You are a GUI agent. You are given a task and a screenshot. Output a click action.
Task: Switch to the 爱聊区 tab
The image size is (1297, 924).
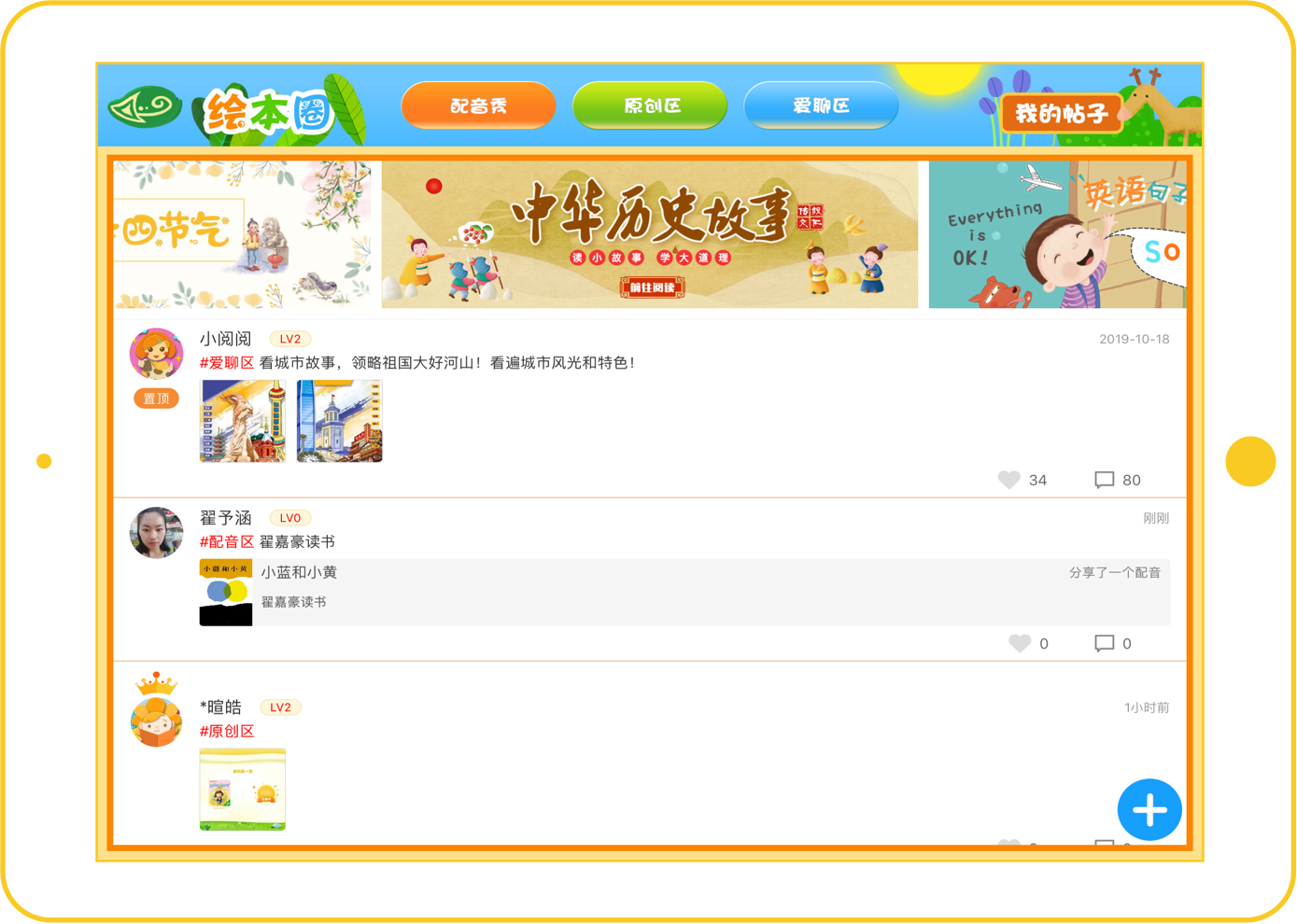[821, 105]
